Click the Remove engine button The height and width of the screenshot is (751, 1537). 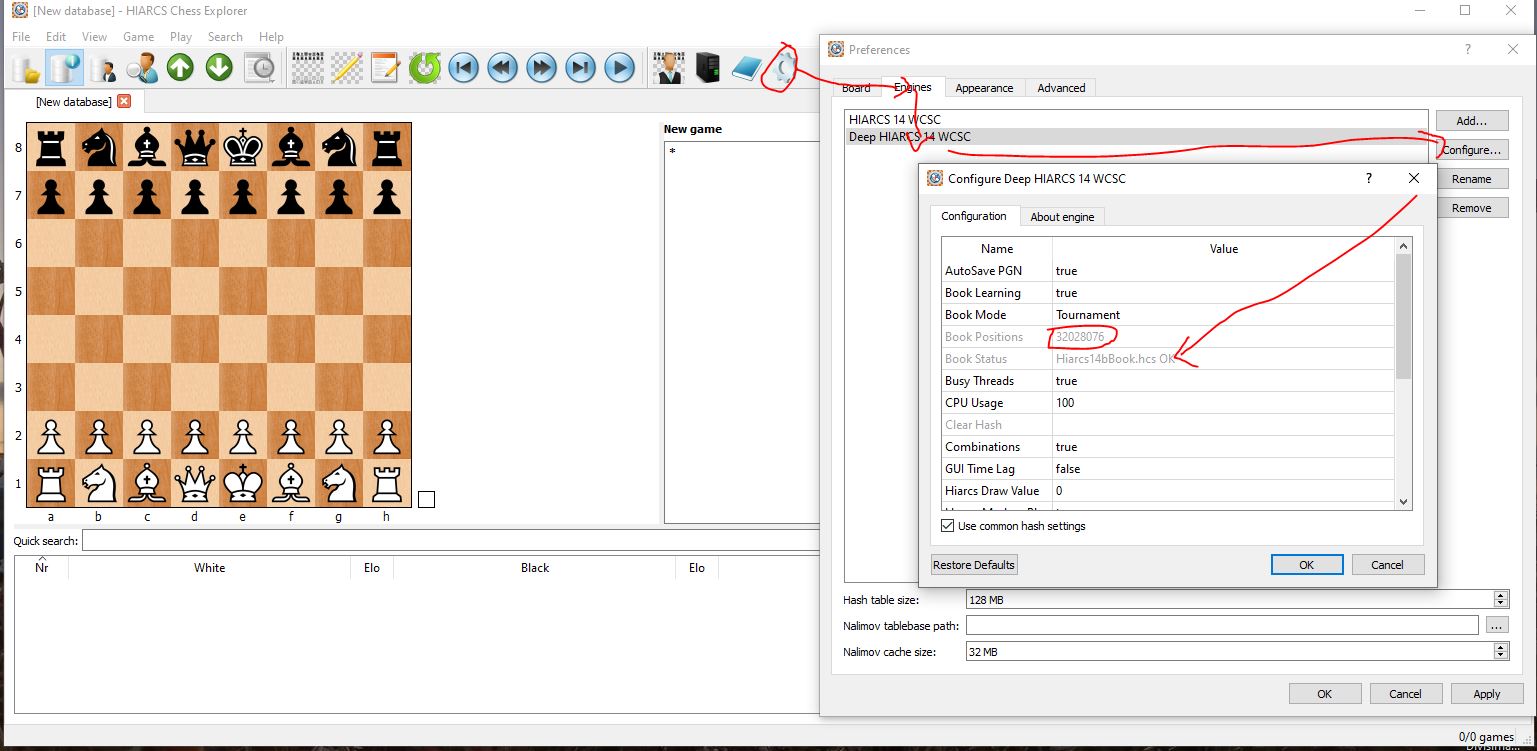[x=1472, y=208]
